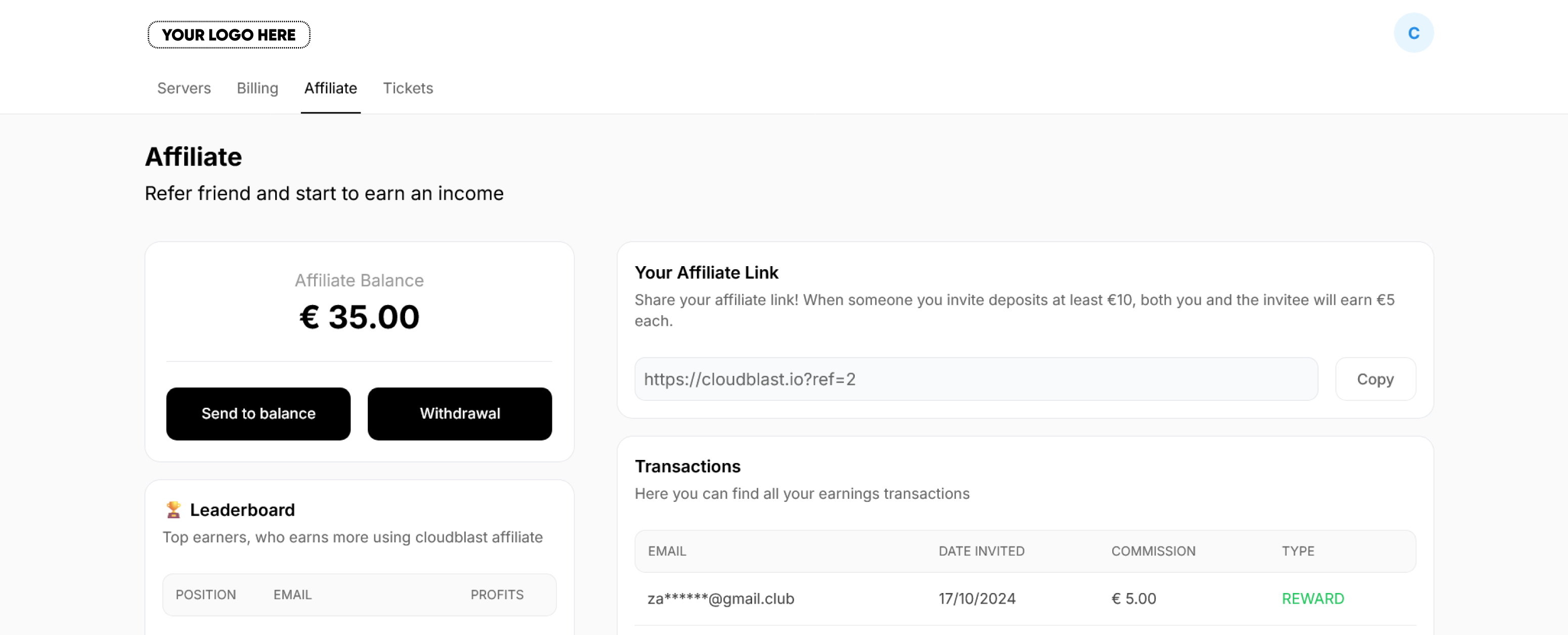The width and height of the screenshot is (1568, 635).
Task: Click the TYPE column header
Action: (x=1298, y=551)
